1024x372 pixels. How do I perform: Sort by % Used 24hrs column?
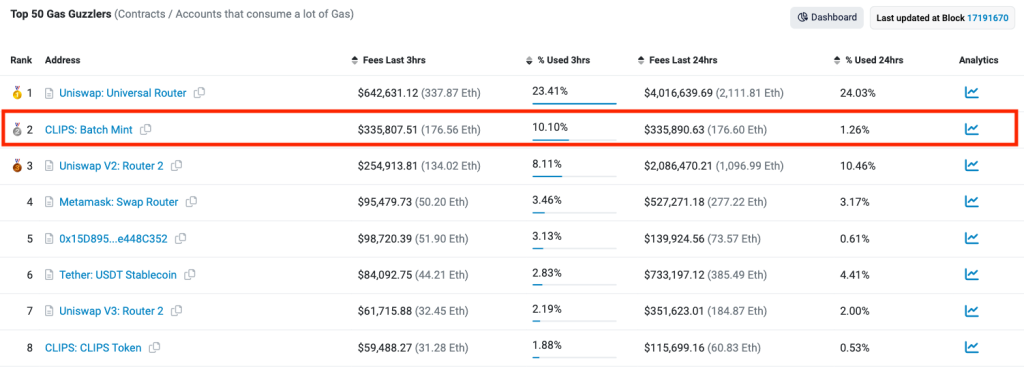coord(869,60)
